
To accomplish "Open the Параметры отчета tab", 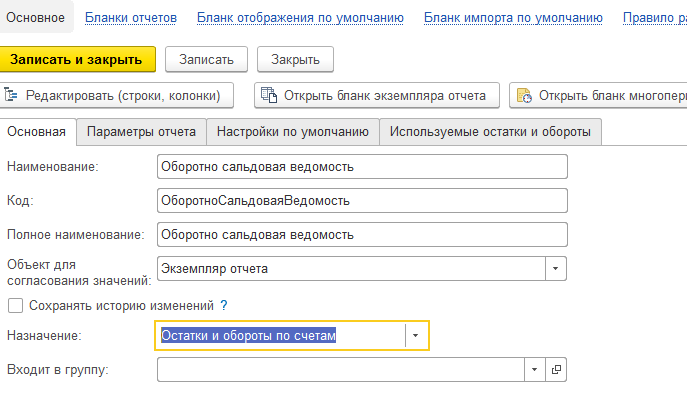I will (141, 131).
